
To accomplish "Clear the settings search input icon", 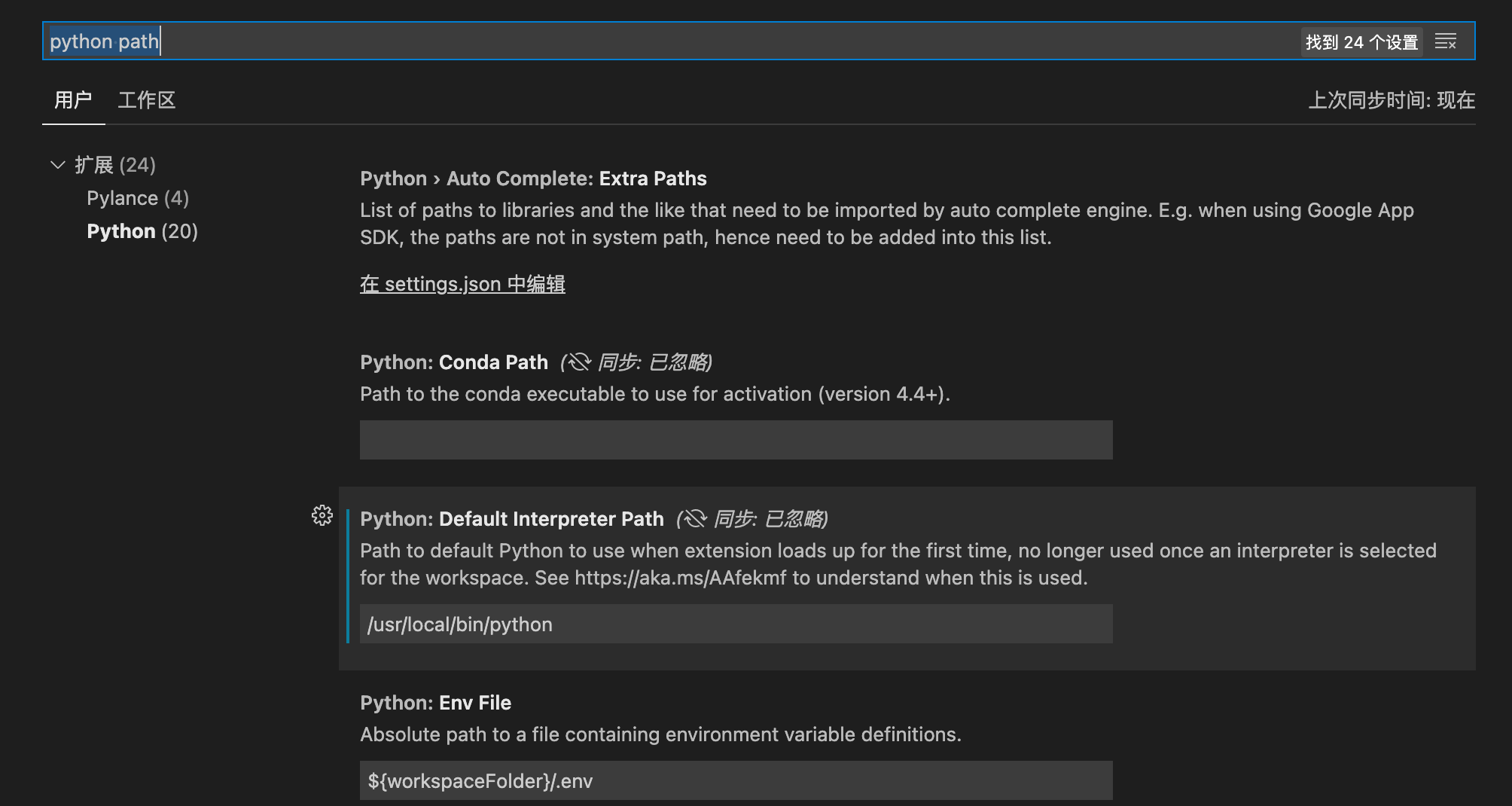I will 1445,41.
